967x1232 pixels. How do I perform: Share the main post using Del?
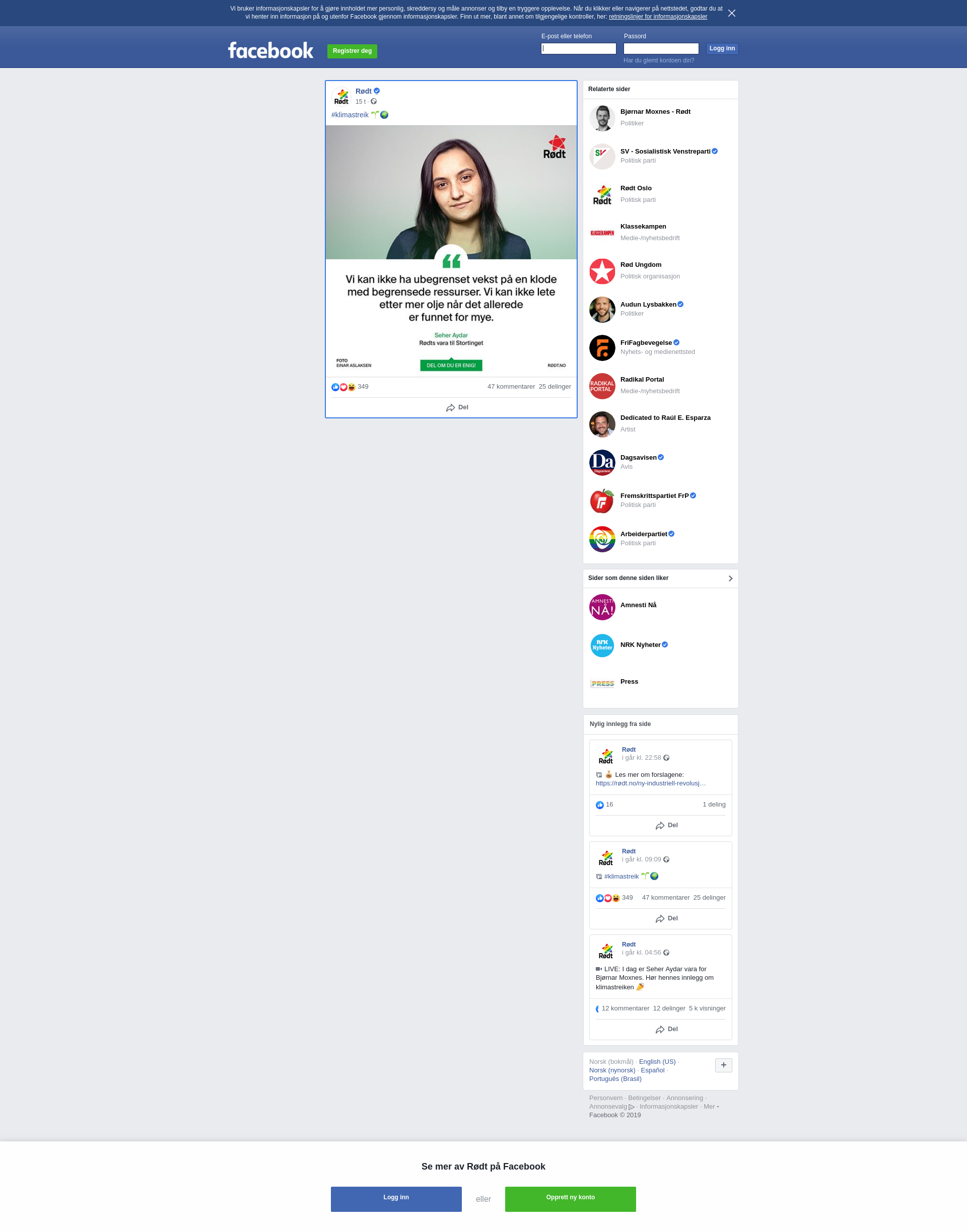(x=456, y=407)
